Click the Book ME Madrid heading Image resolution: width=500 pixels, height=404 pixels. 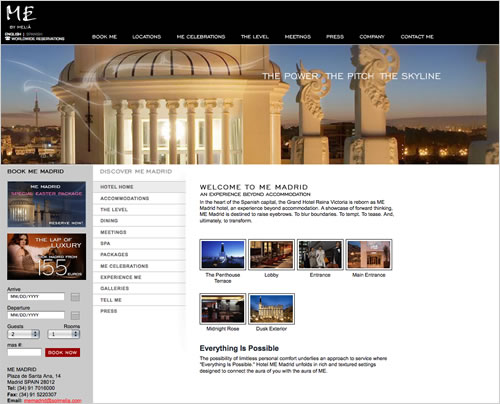(x=35, y=171)
